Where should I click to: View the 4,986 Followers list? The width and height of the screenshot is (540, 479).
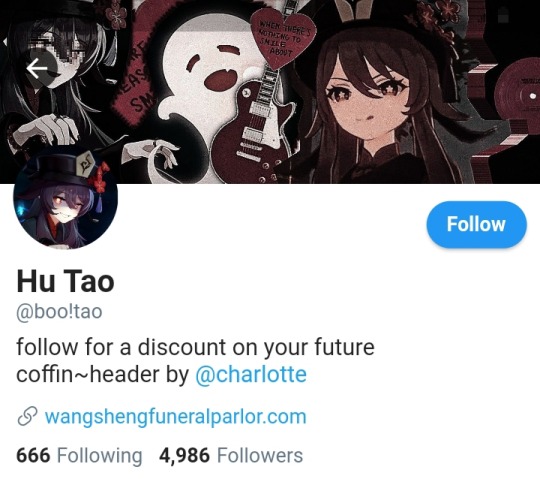[x=231, y=455]
